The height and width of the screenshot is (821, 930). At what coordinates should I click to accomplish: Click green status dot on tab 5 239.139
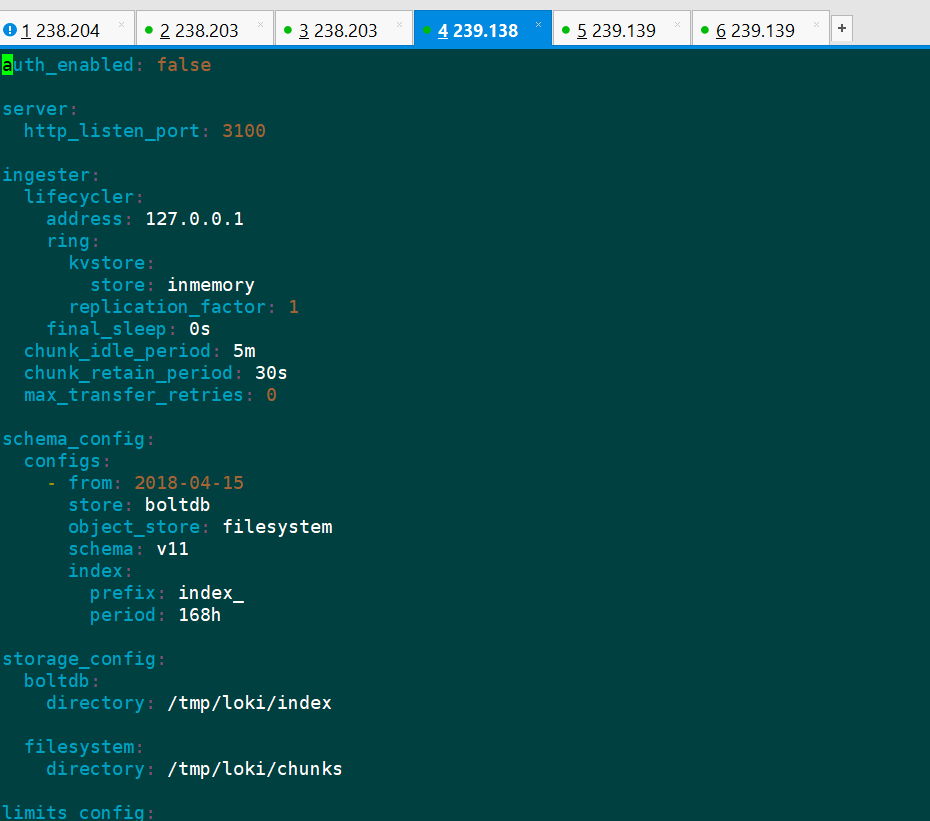coord(566,30)
